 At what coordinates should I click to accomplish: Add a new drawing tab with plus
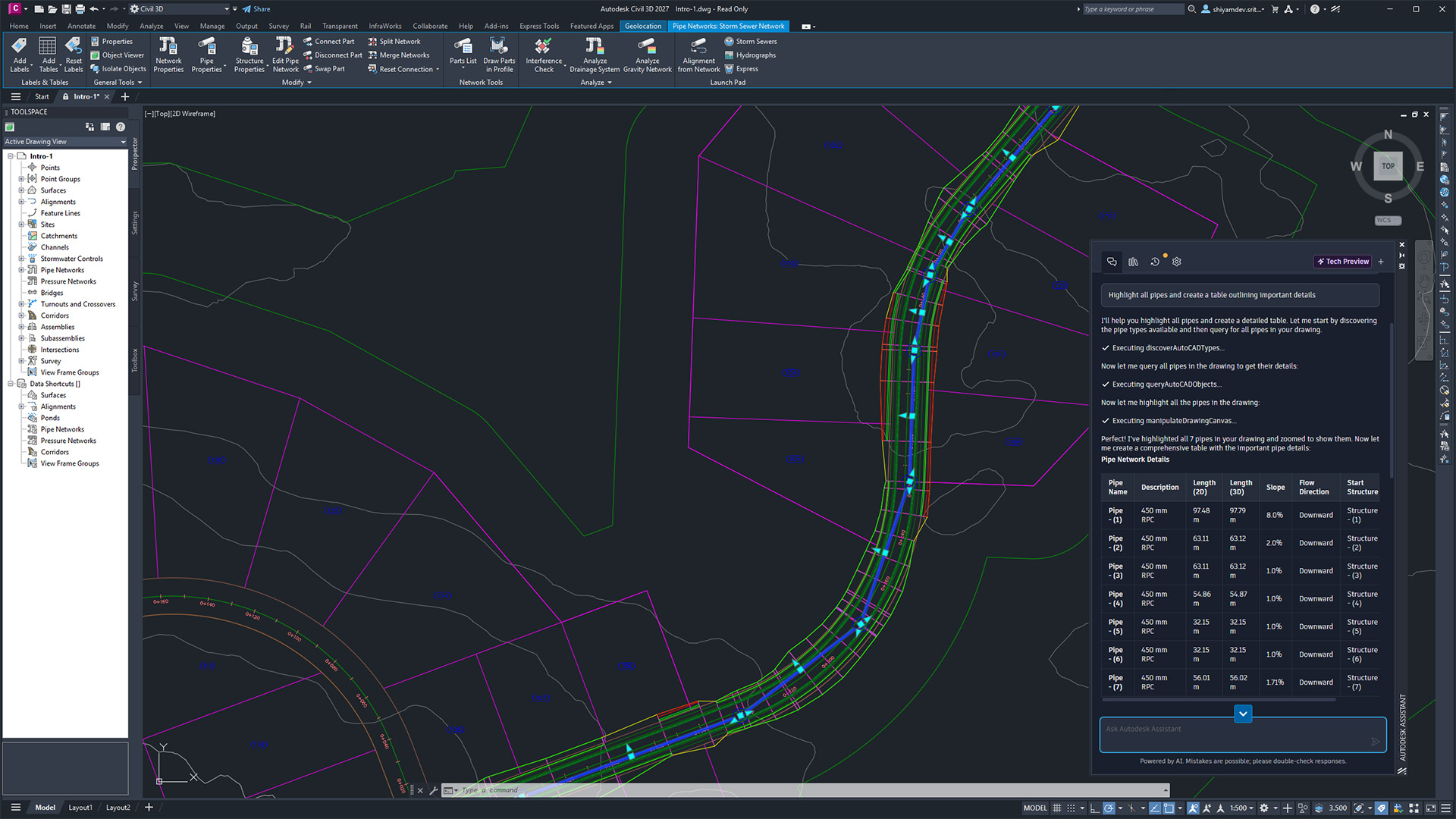coord(125,96)
